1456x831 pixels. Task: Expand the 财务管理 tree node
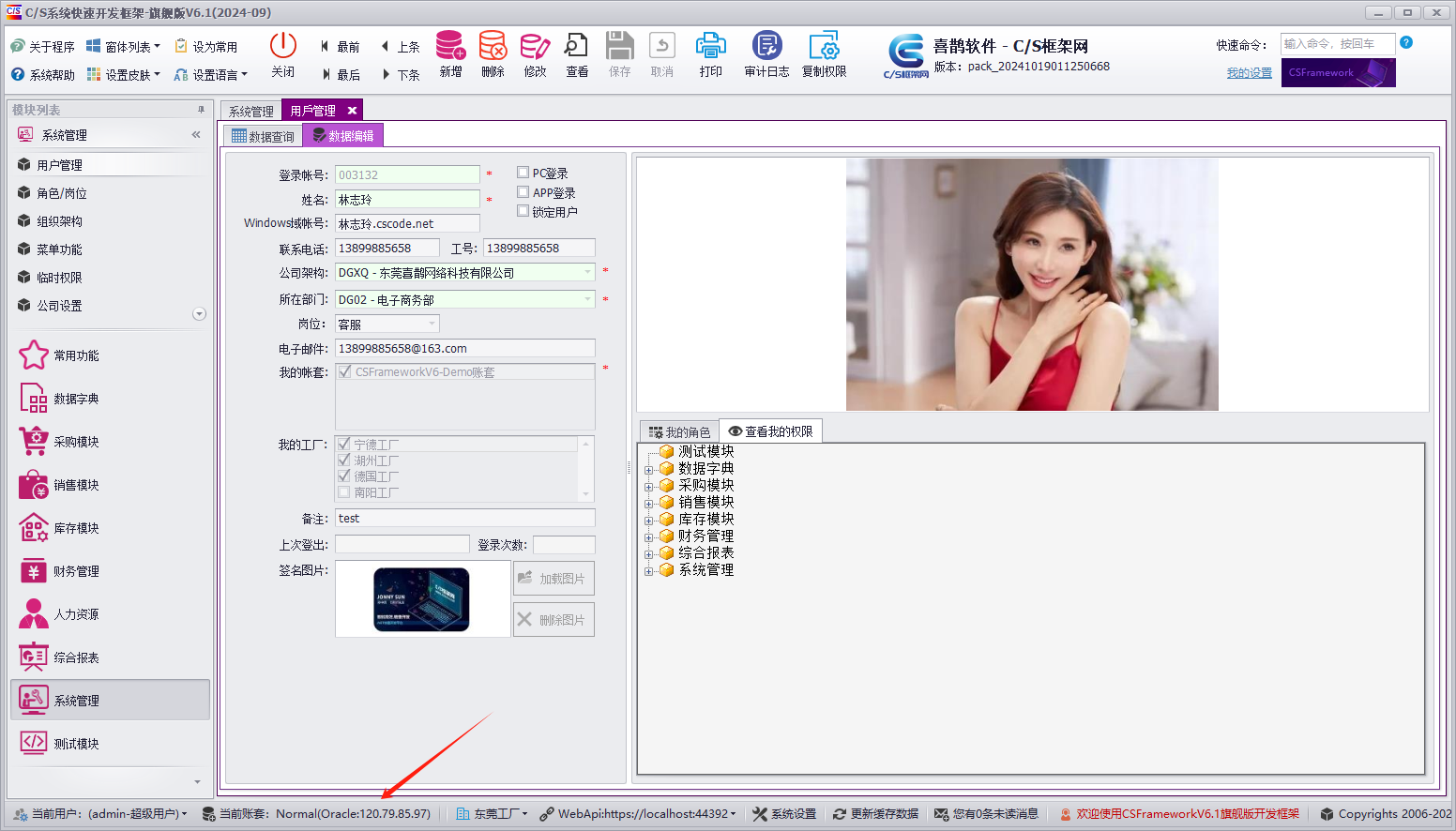coord(648,537)
